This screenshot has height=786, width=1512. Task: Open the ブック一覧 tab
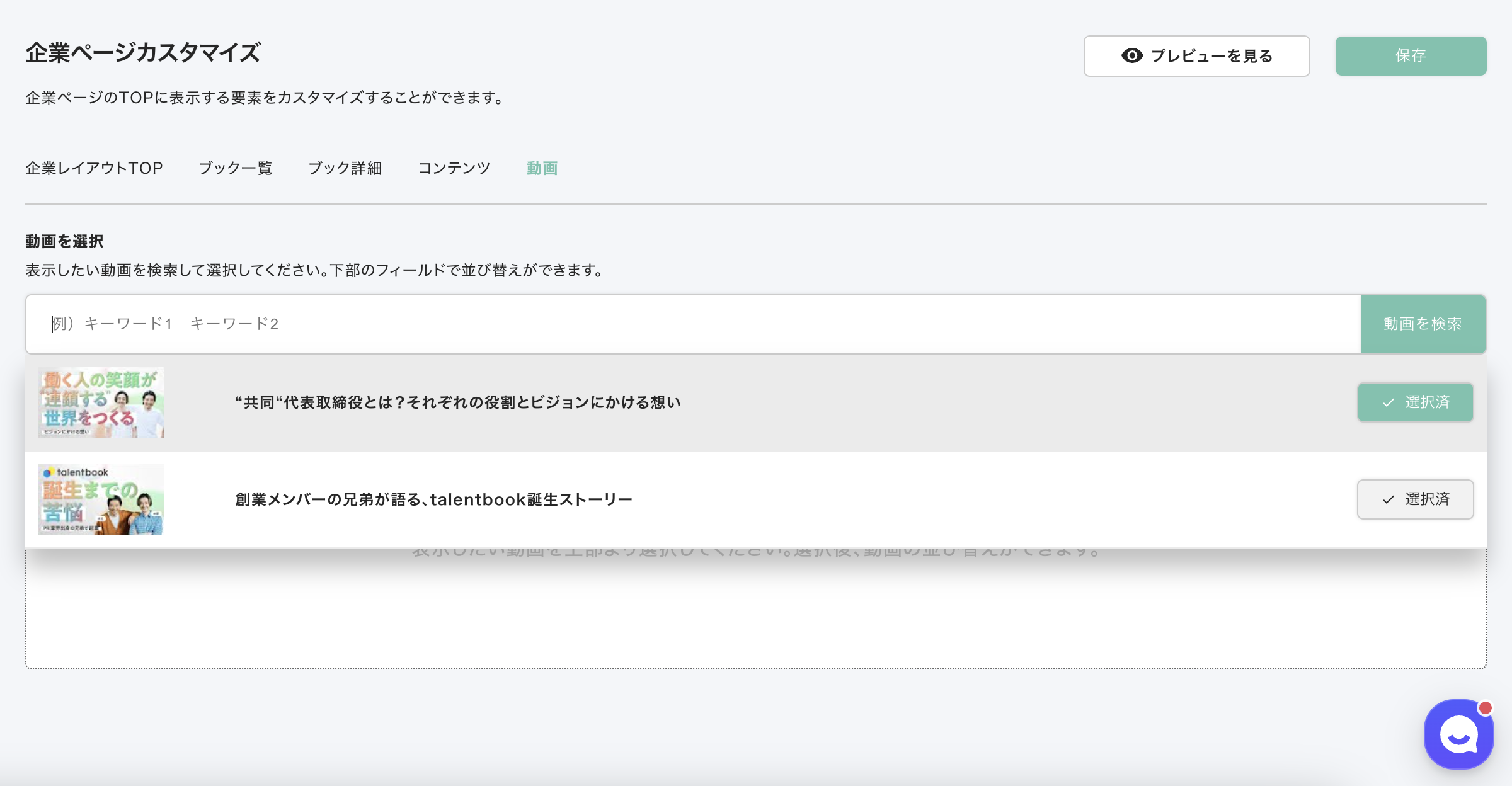(236, 168)
